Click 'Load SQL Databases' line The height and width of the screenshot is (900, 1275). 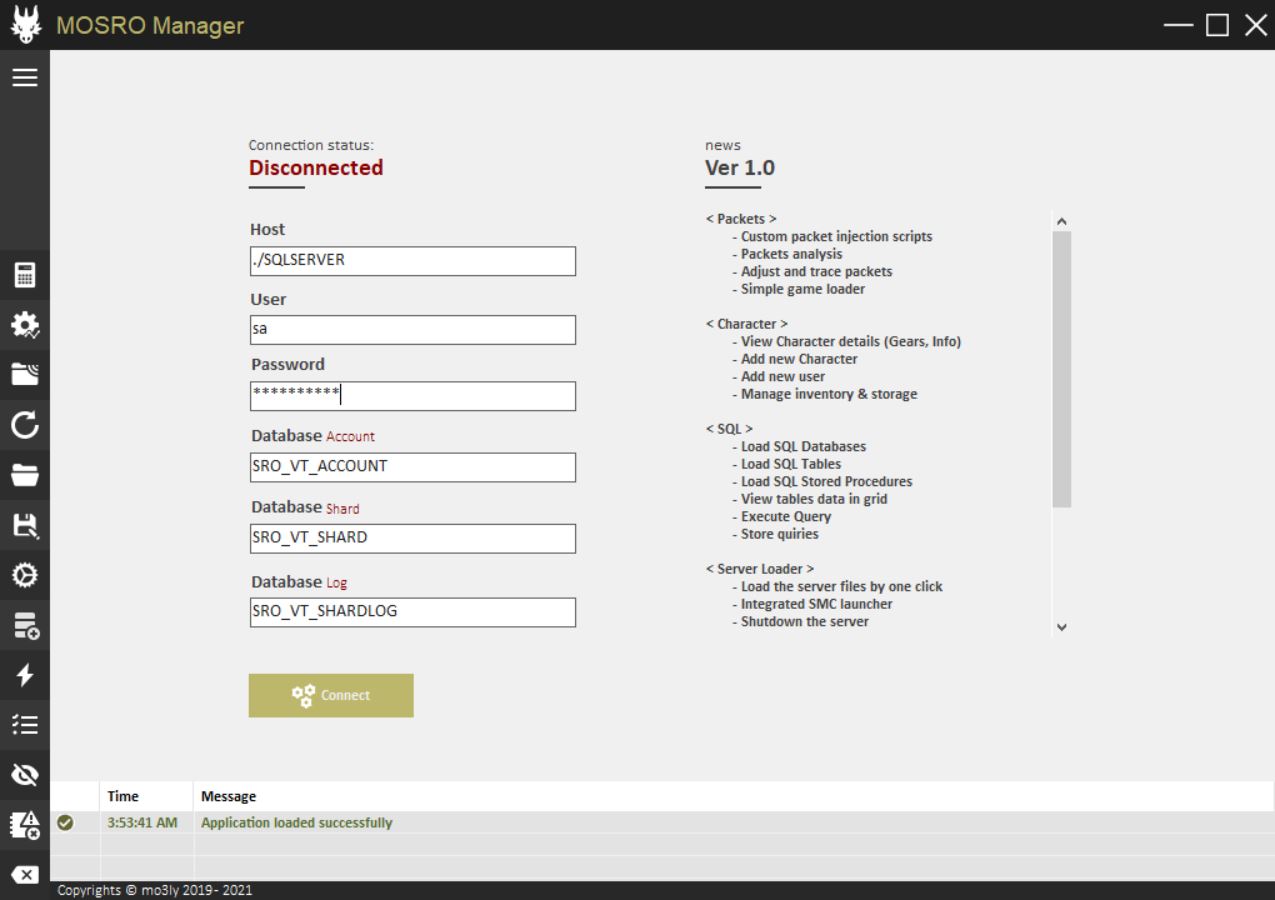coord(798,447)
